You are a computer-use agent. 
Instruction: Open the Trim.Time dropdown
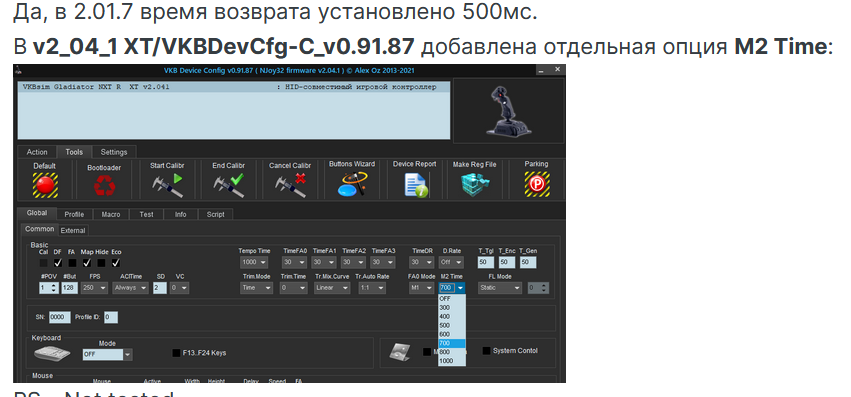point(294,288)
